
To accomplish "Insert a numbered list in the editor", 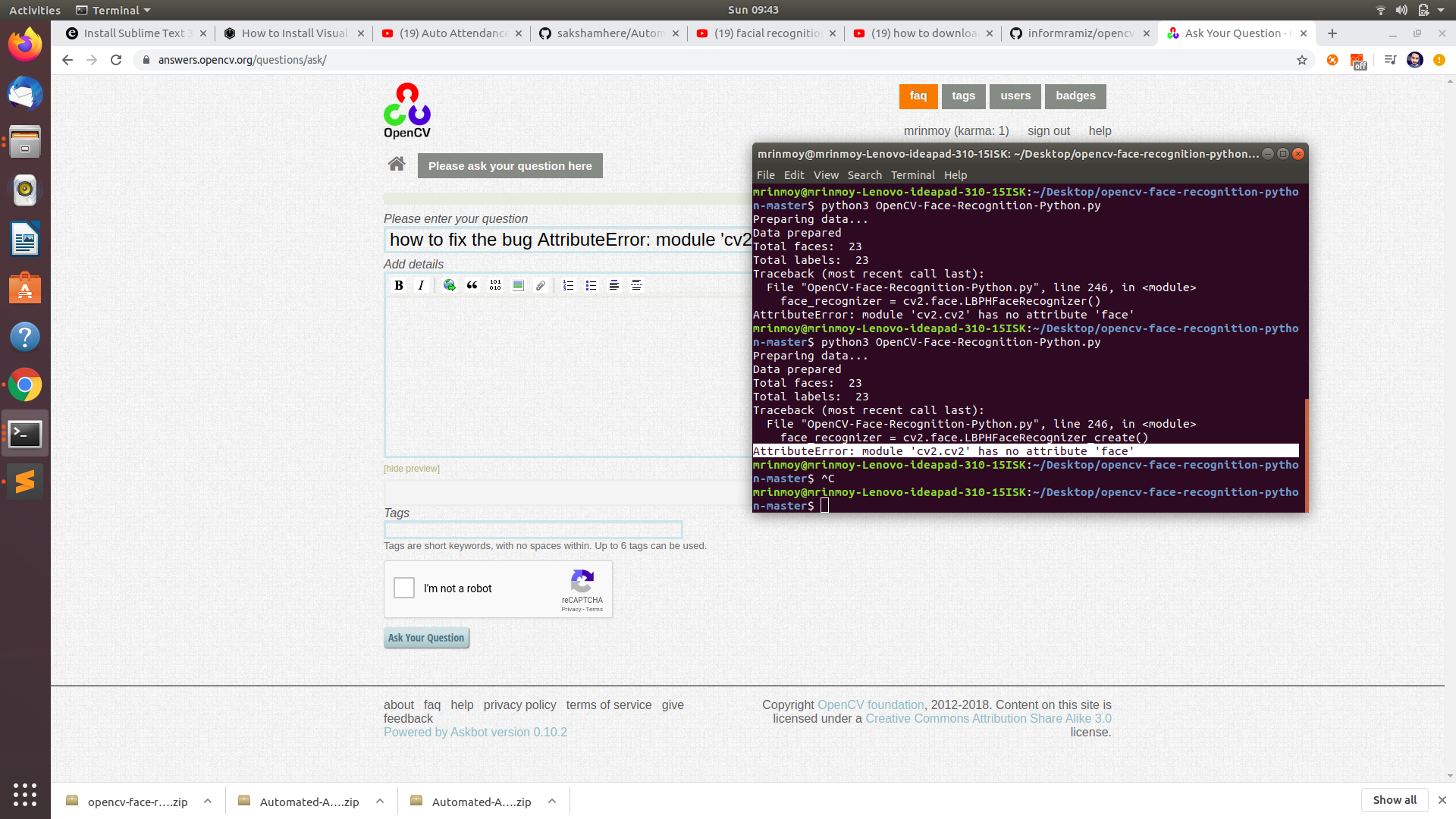I will tap(569, 285).
